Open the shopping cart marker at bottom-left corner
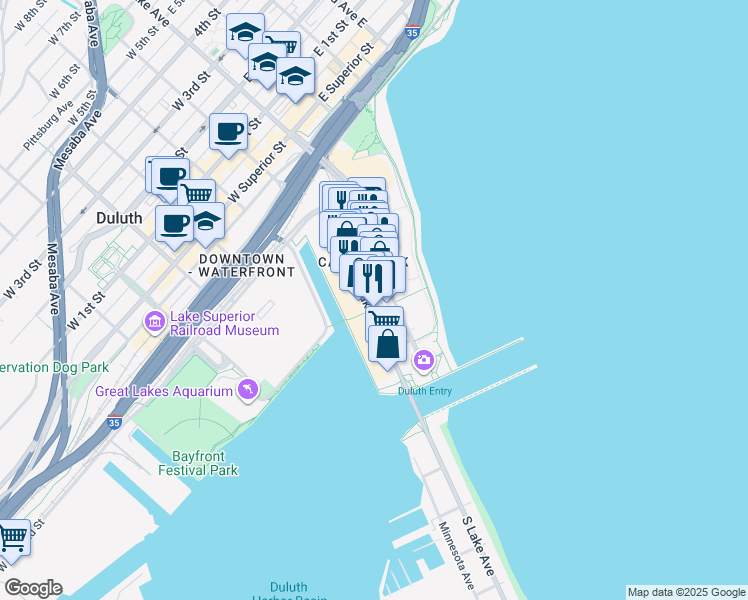This screenshot has height=600, width=748. click(14, 541)
